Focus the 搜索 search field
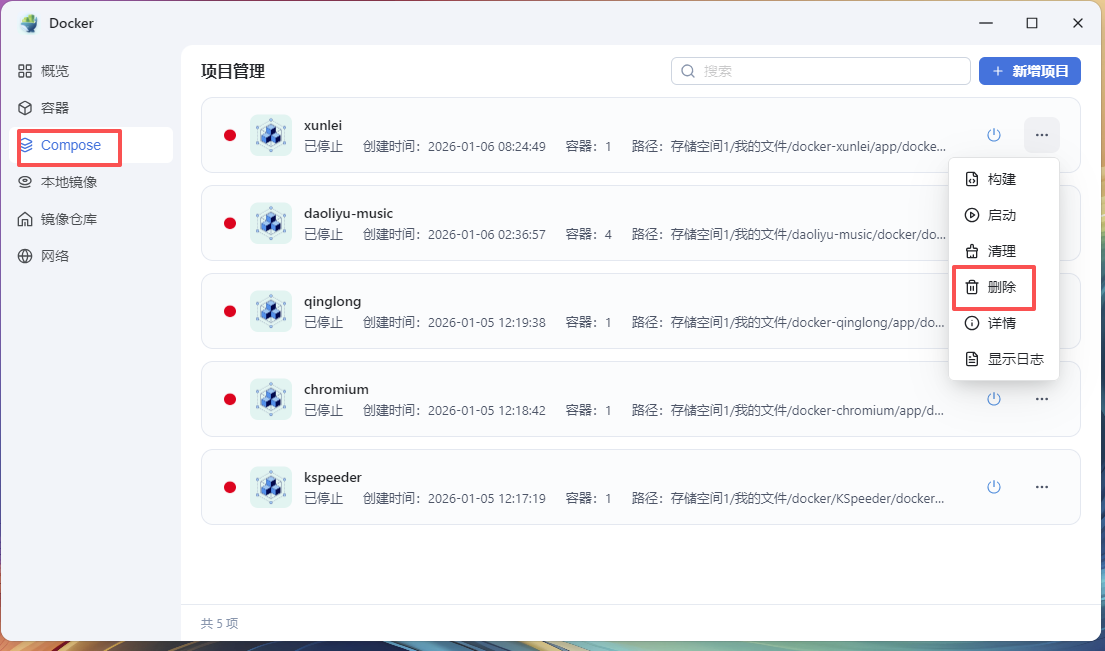 pos(820,71)
